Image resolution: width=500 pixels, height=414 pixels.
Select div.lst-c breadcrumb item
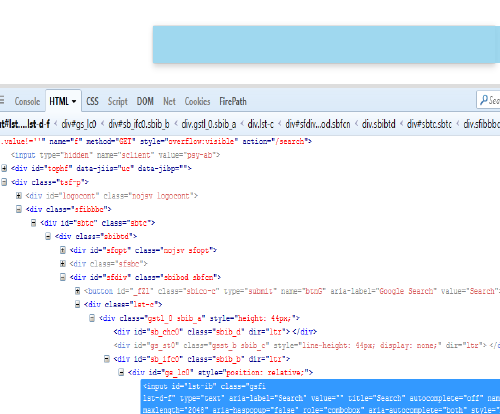[261, 124]
